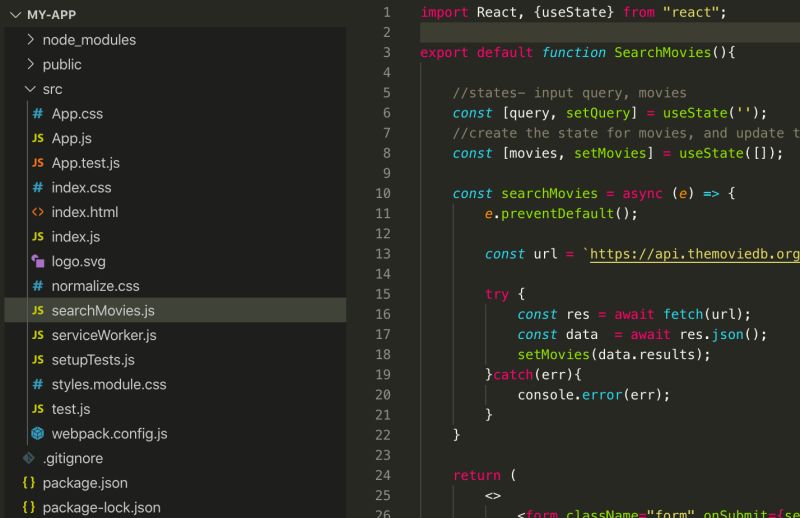This screenshot has width=800, height=518.
Task: Click the JS icon beside test.js
Action: point(38,409)
